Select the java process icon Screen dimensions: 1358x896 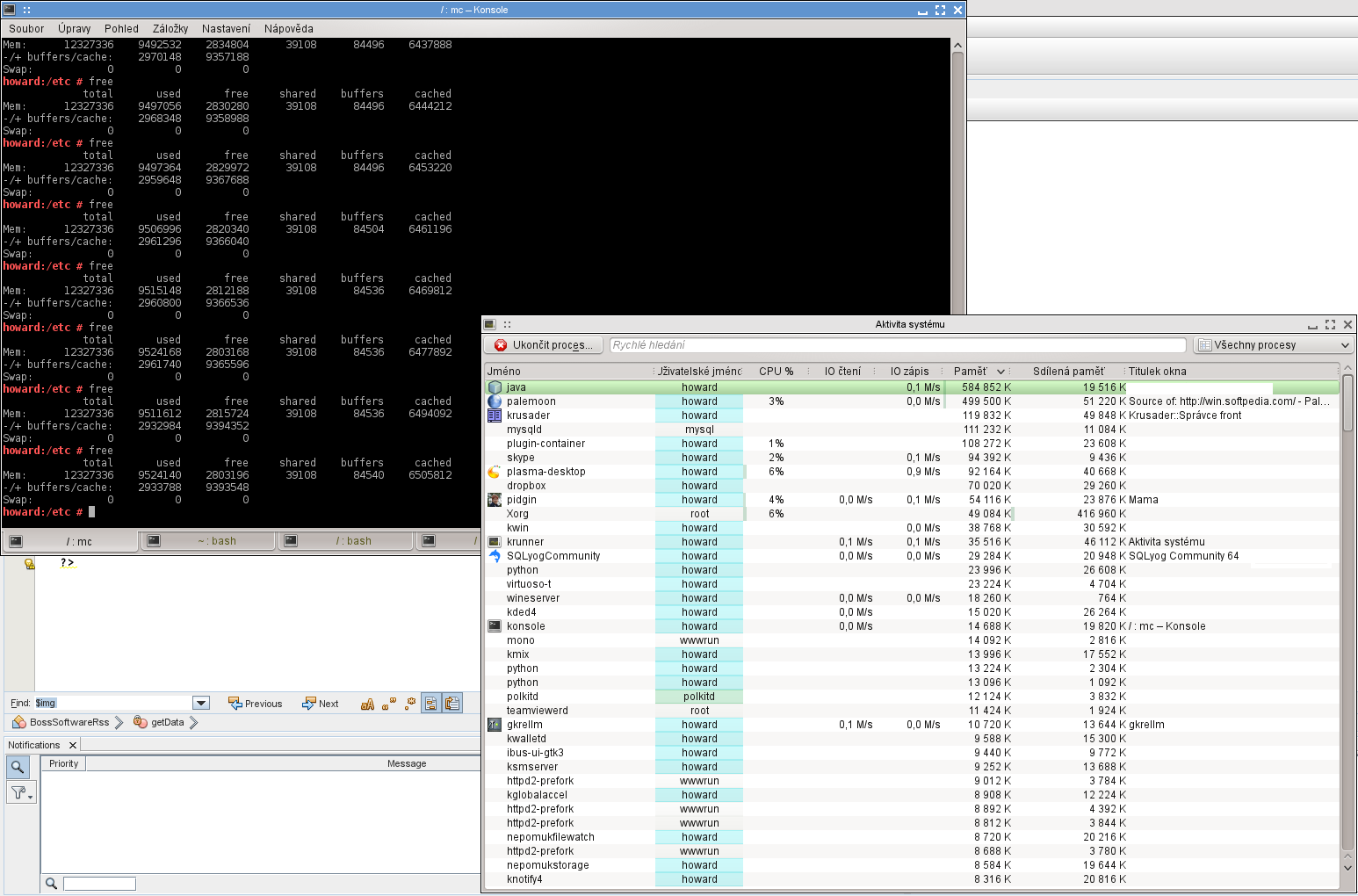495,387
